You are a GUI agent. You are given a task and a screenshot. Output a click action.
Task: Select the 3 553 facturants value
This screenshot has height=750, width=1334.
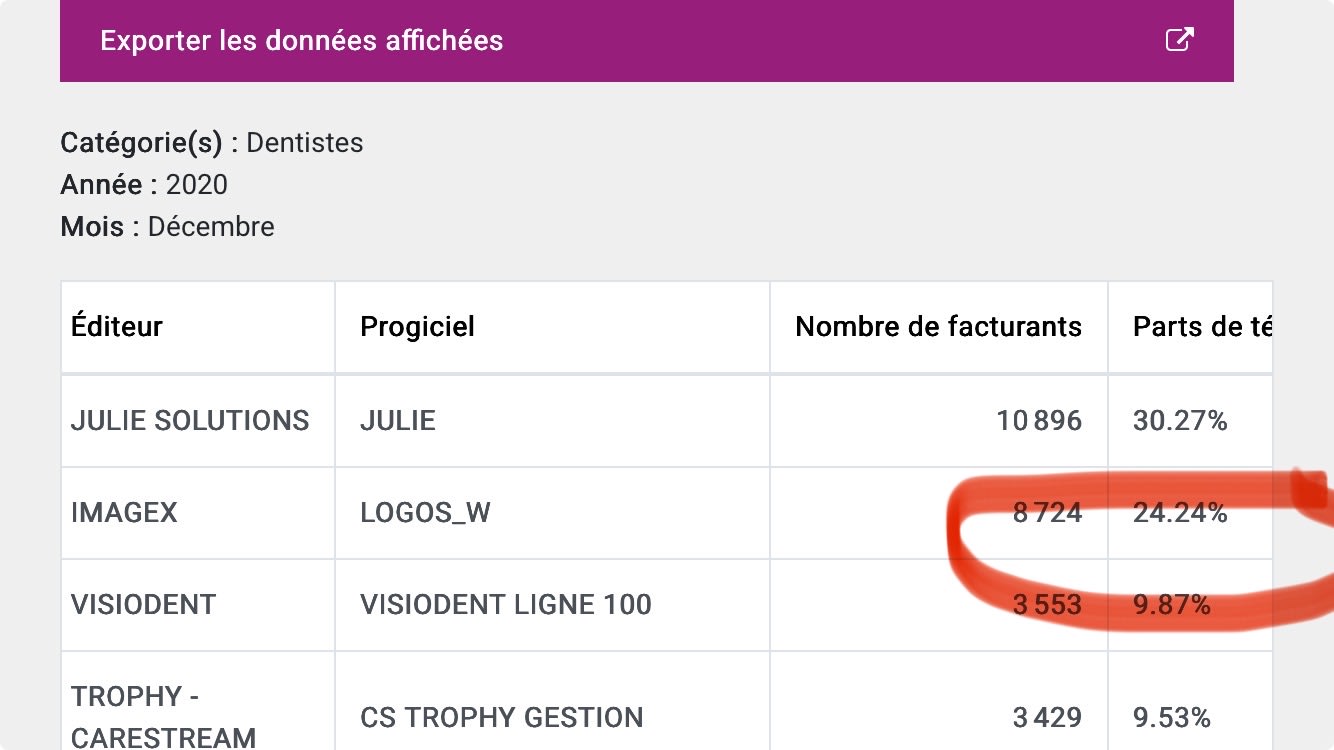pos(1047,605)
